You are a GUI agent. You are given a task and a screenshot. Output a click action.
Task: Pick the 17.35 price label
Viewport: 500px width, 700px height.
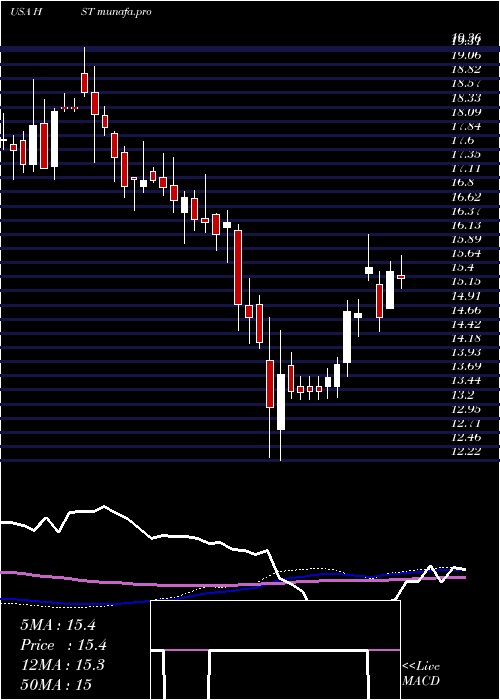coord(466,154)
